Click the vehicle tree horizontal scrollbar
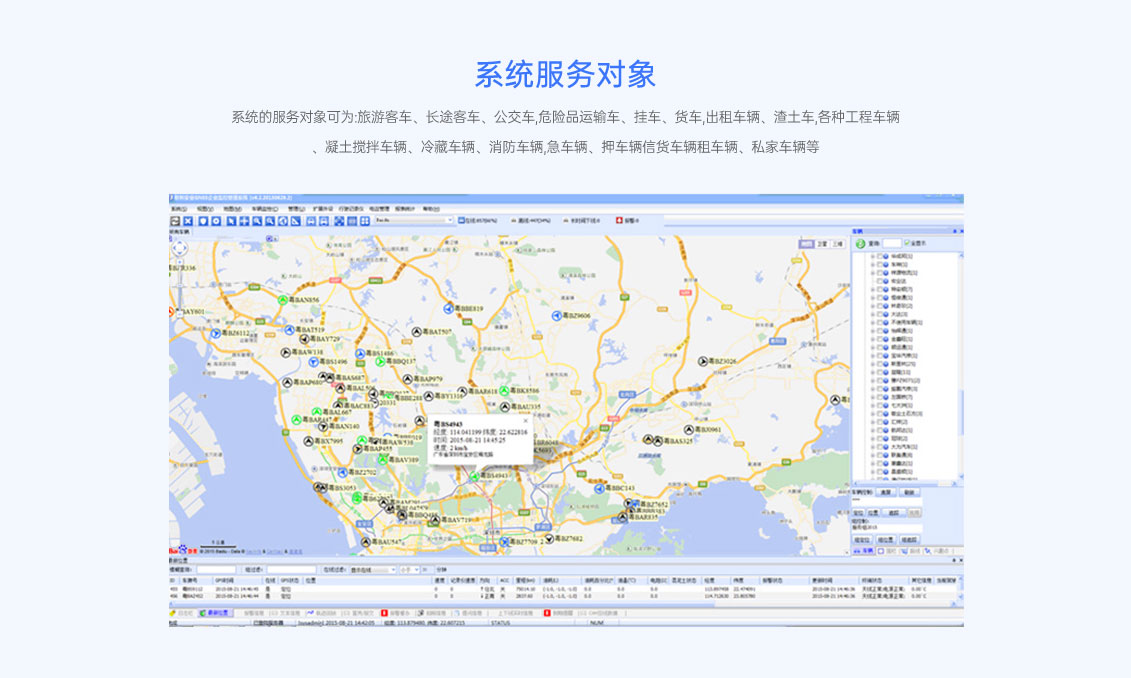Image resolution: width=1131 pixels, height=678 pixels. (x=905, y=484)
